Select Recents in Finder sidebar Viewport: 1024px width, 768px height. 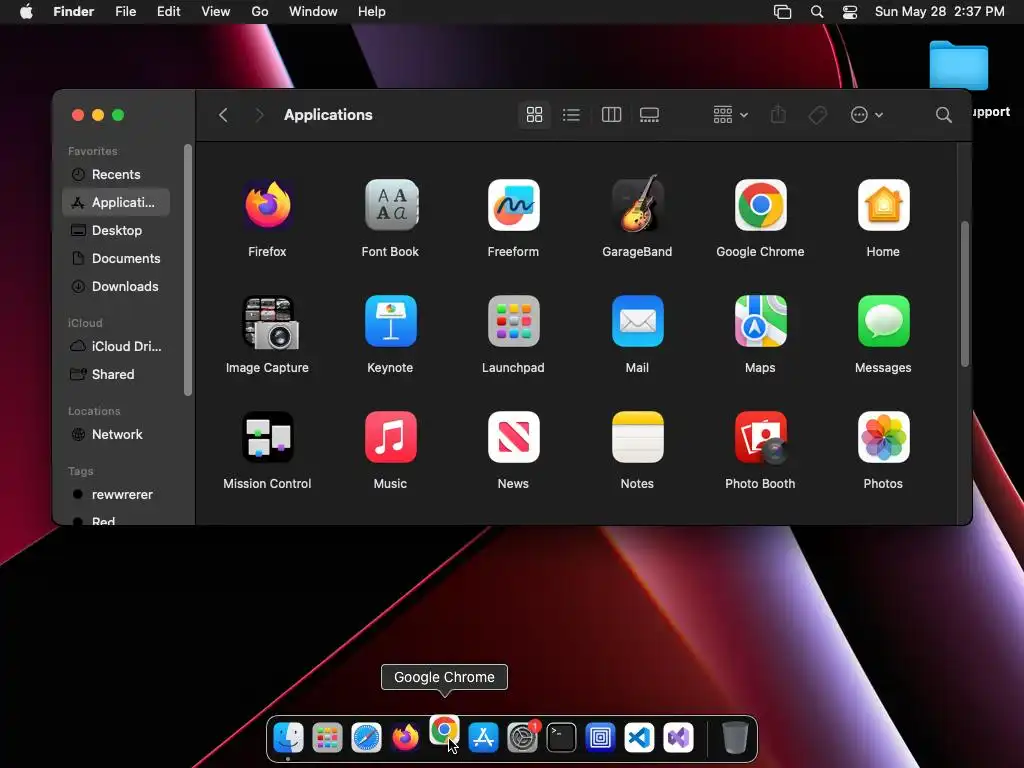[x=116, y=174]
